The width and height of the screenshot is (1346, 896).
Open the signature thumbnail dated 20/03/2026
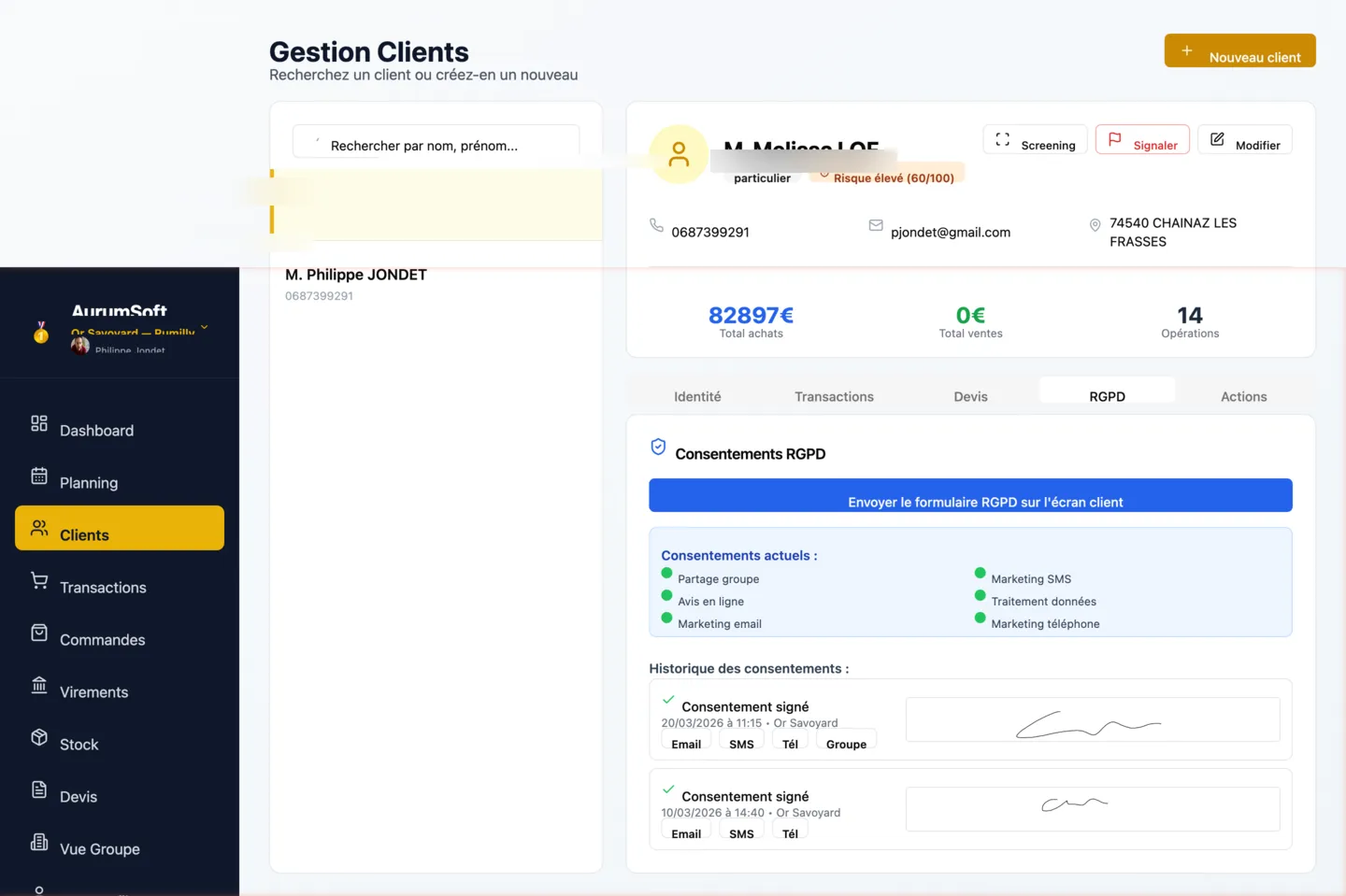click(x=1093, y=719)
